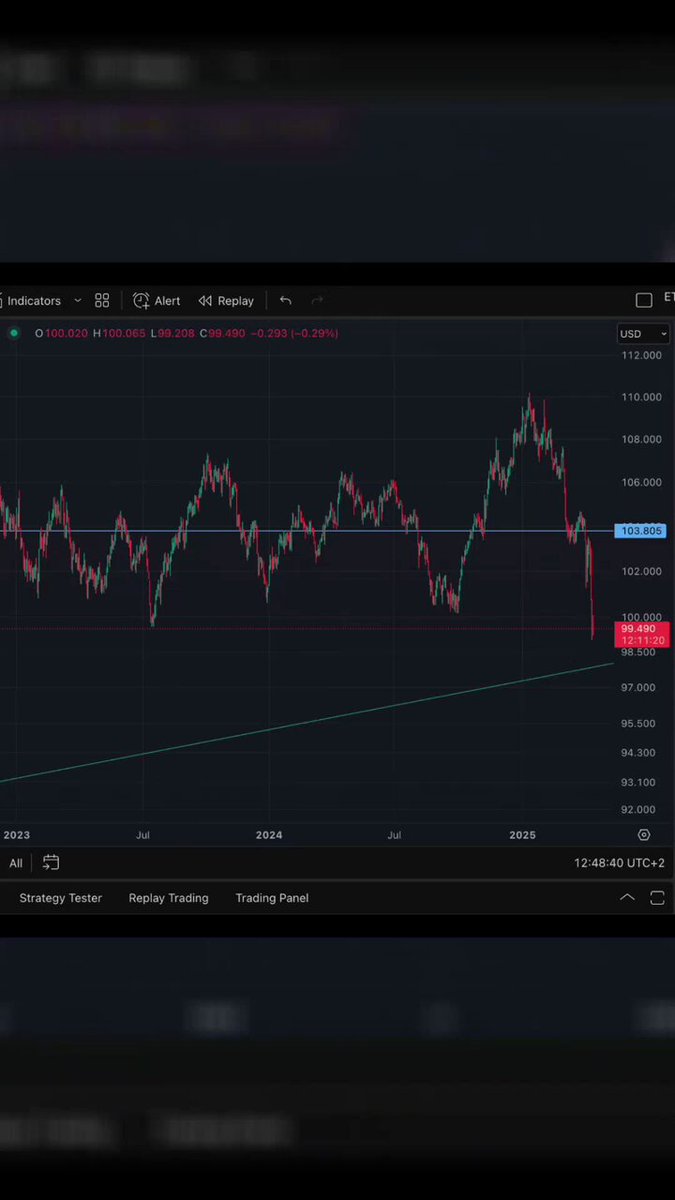675x1200 pixels.
Task: Collapse the bottom panel chevron
Action: pyautogui.click(x=627, y=898)
